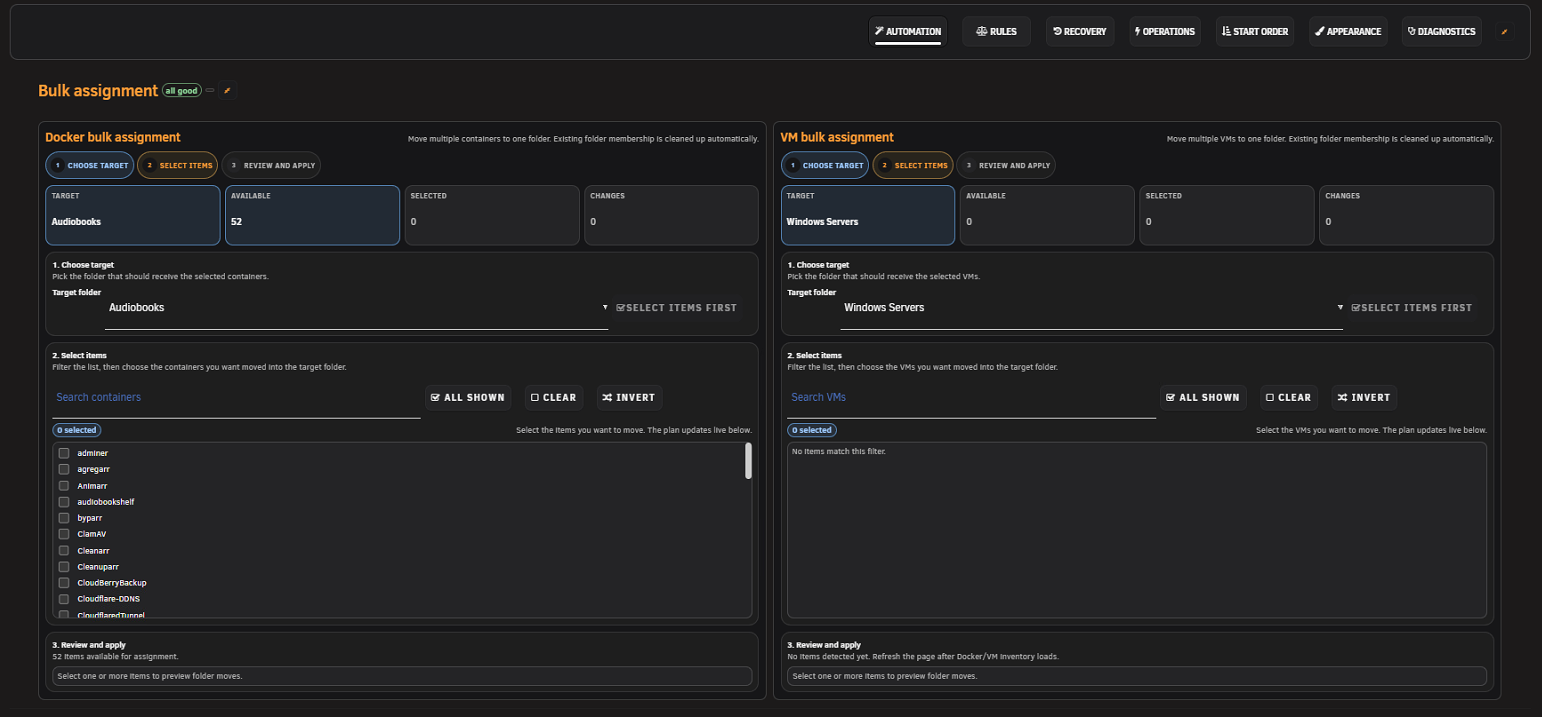
Task: Click VM Select Items First button
Action: (x=1412, y=308)
